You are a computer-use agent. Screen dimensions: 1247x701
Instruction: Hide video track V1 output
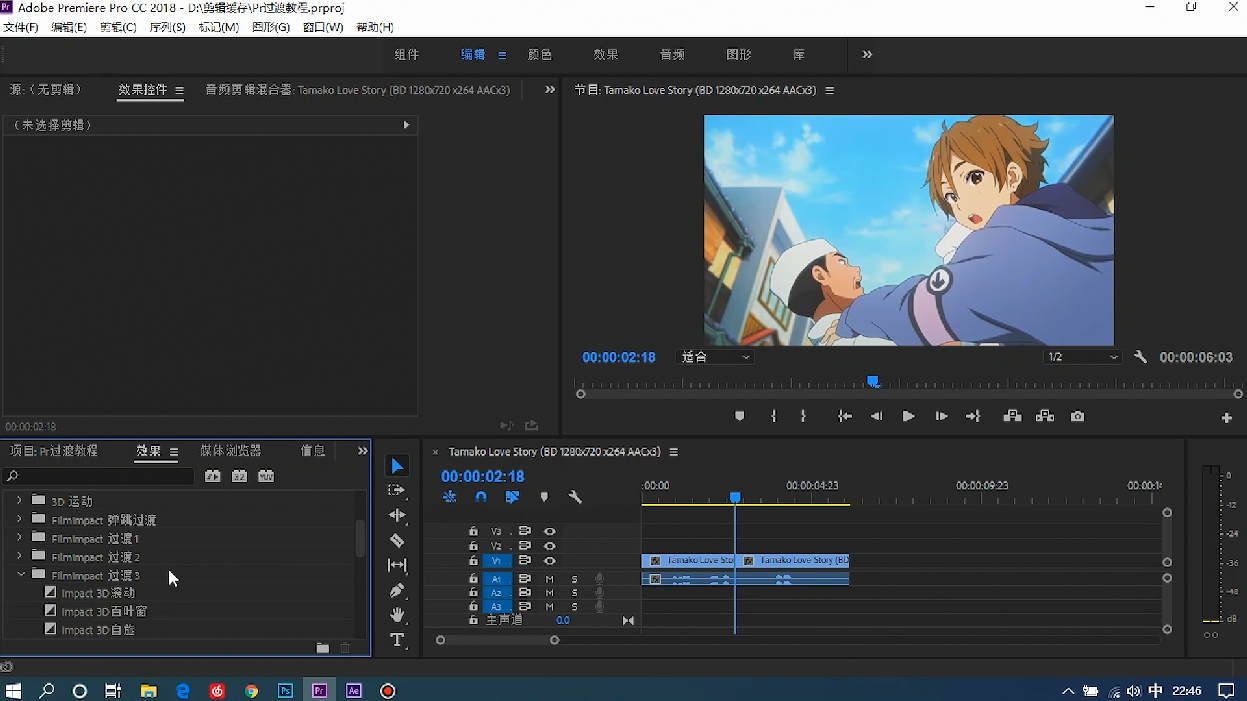click(549, 561)
